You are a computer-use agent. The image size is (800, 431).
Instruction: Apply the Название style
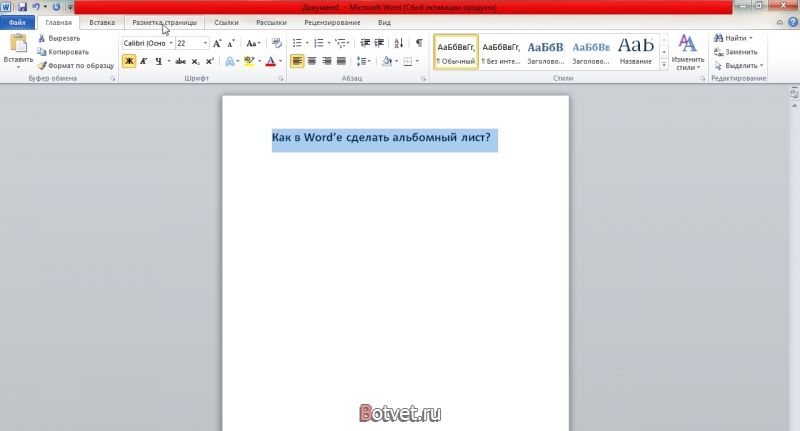tap(636, 52)
